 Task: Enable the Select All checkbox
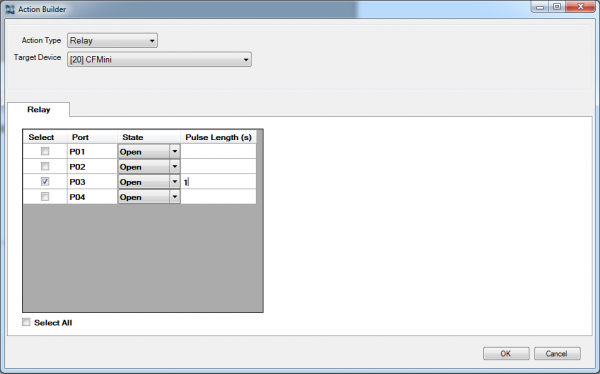point(26,322)
